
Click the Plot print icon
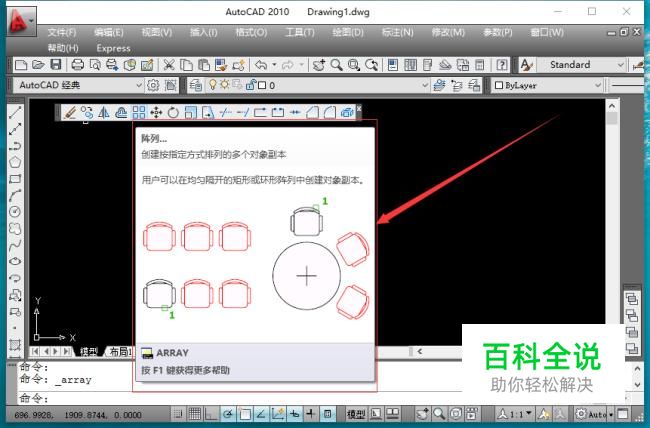click(x=78, y=65)
